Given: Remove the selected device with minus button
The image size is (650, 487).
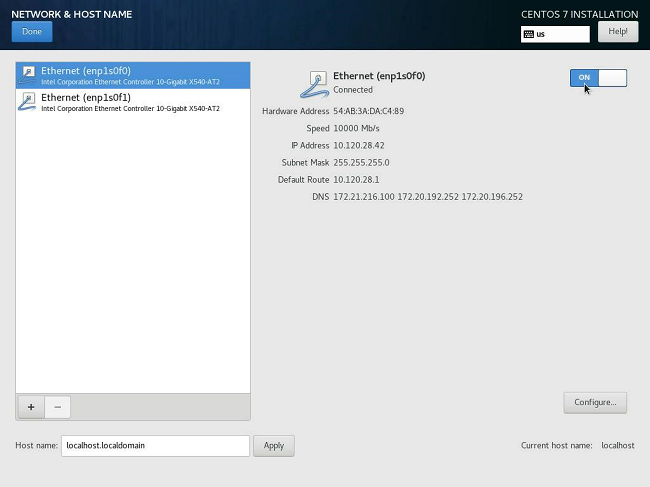Looking at the screenshot, I should [x=57, y=407].
